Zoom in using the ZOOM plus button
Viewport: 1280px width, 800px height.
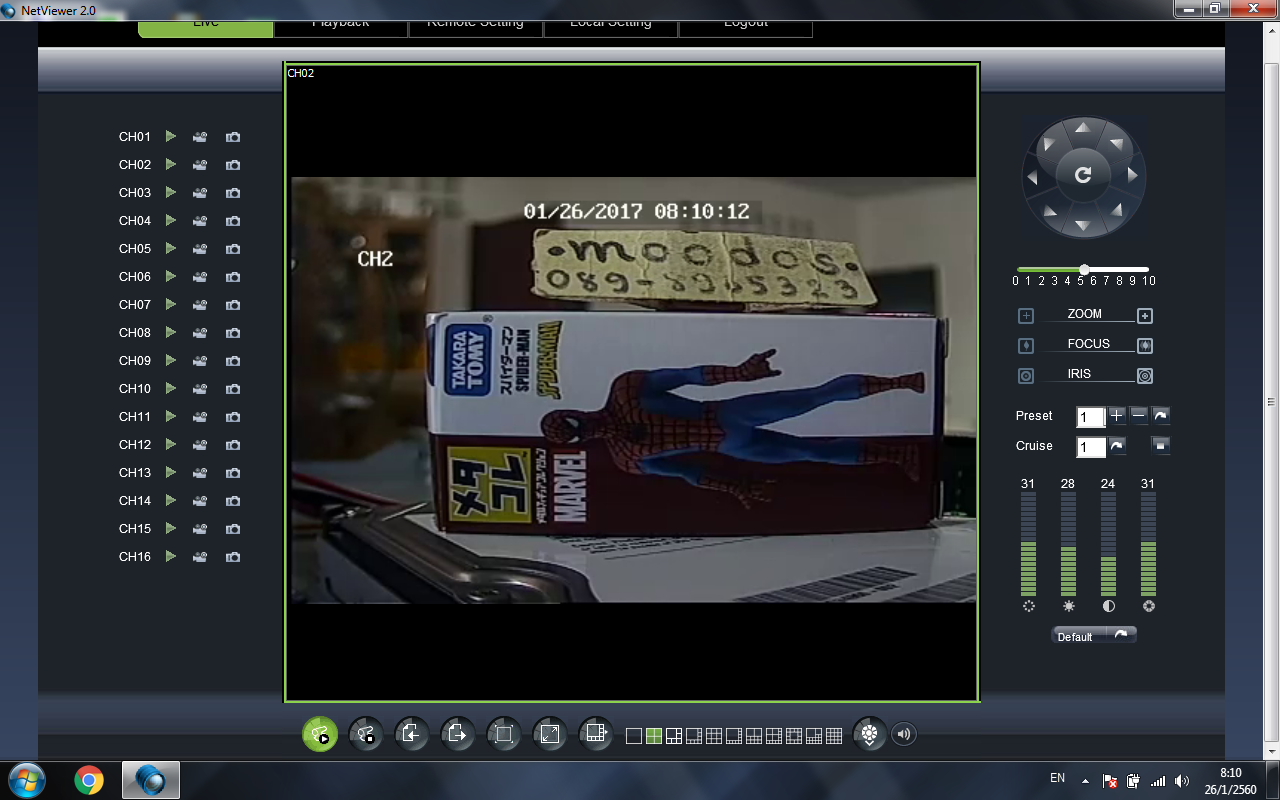[1145, 316]
